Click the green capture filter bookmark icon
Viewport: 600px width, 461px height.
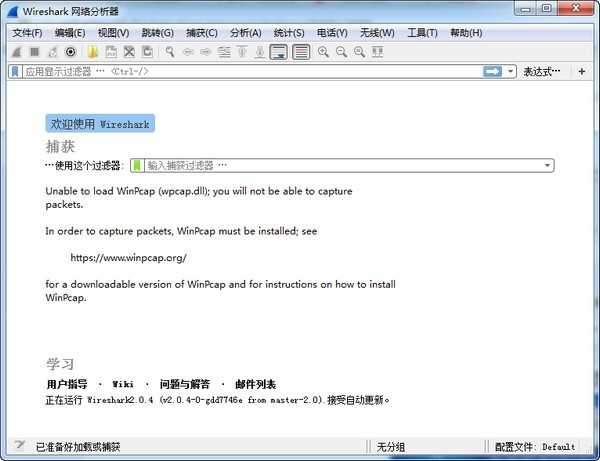(x=137, y=165)
